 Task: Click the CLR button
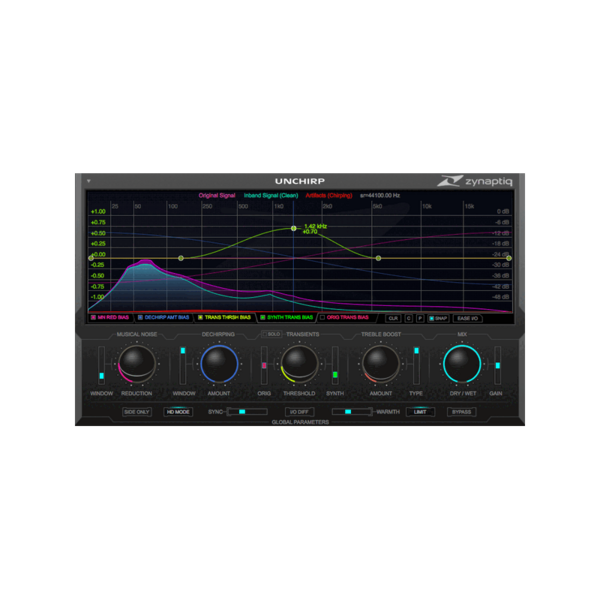[393, 318]
